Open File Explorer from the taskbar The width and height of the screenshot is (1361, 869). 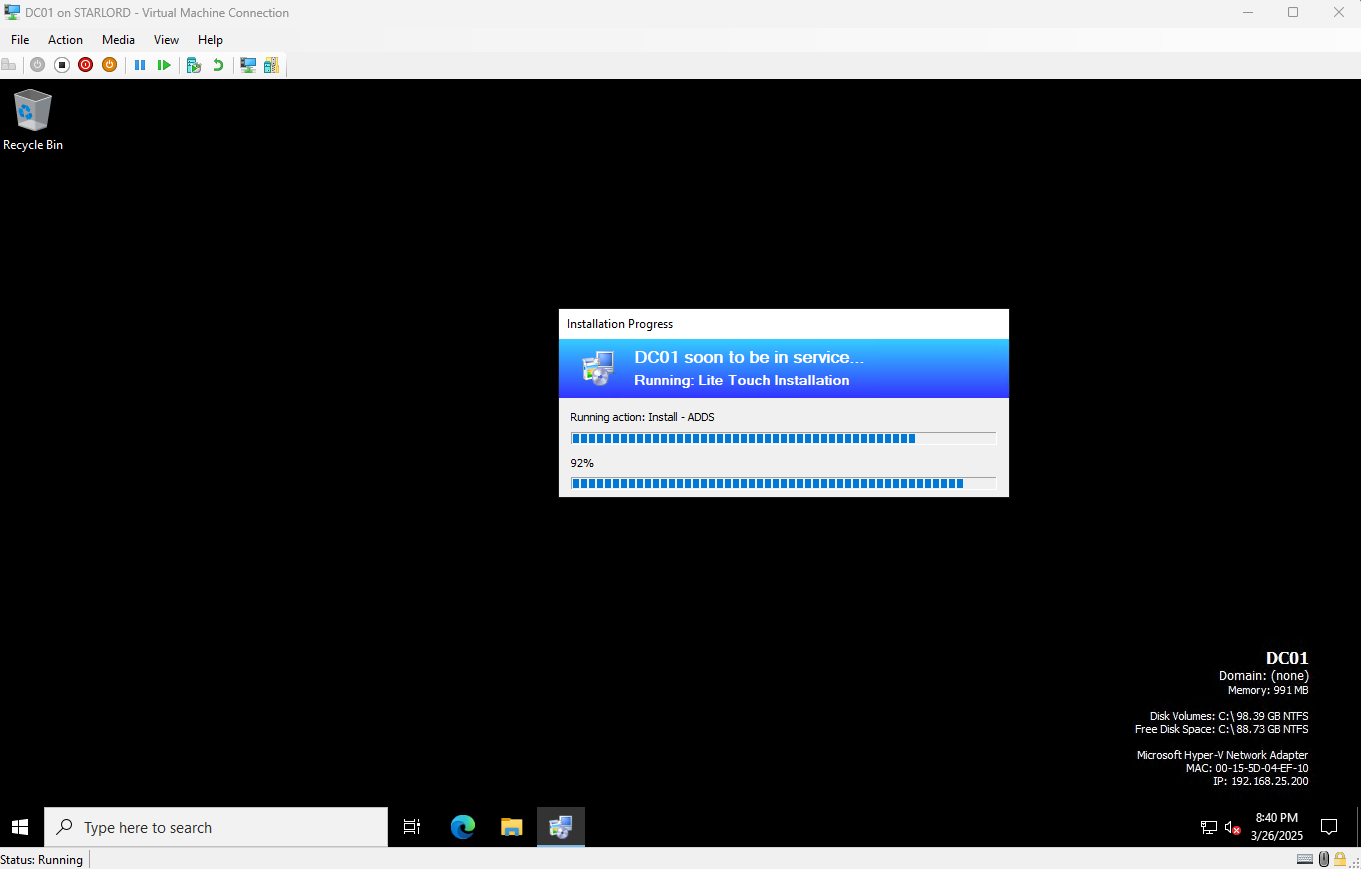[512, 827]
